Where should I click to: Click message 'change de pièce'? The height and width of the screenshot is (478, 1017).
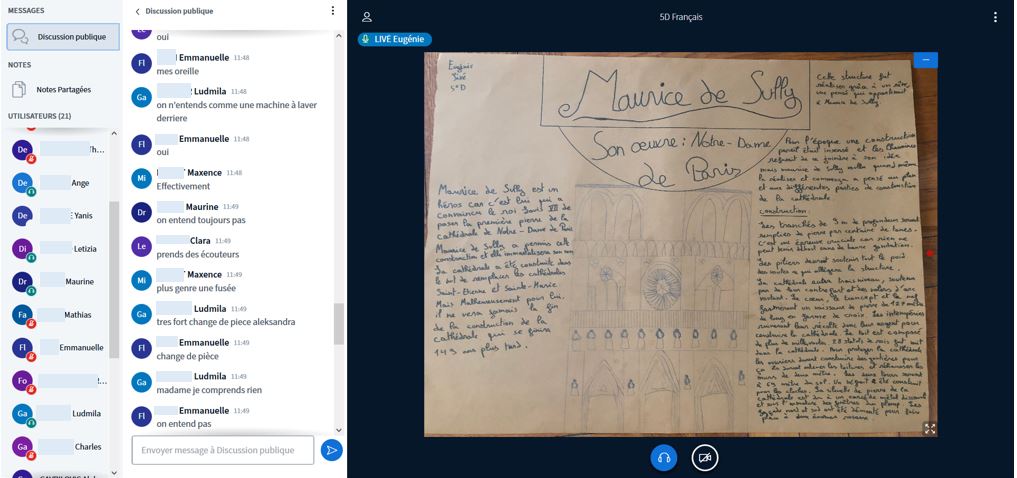coord(187,356)
